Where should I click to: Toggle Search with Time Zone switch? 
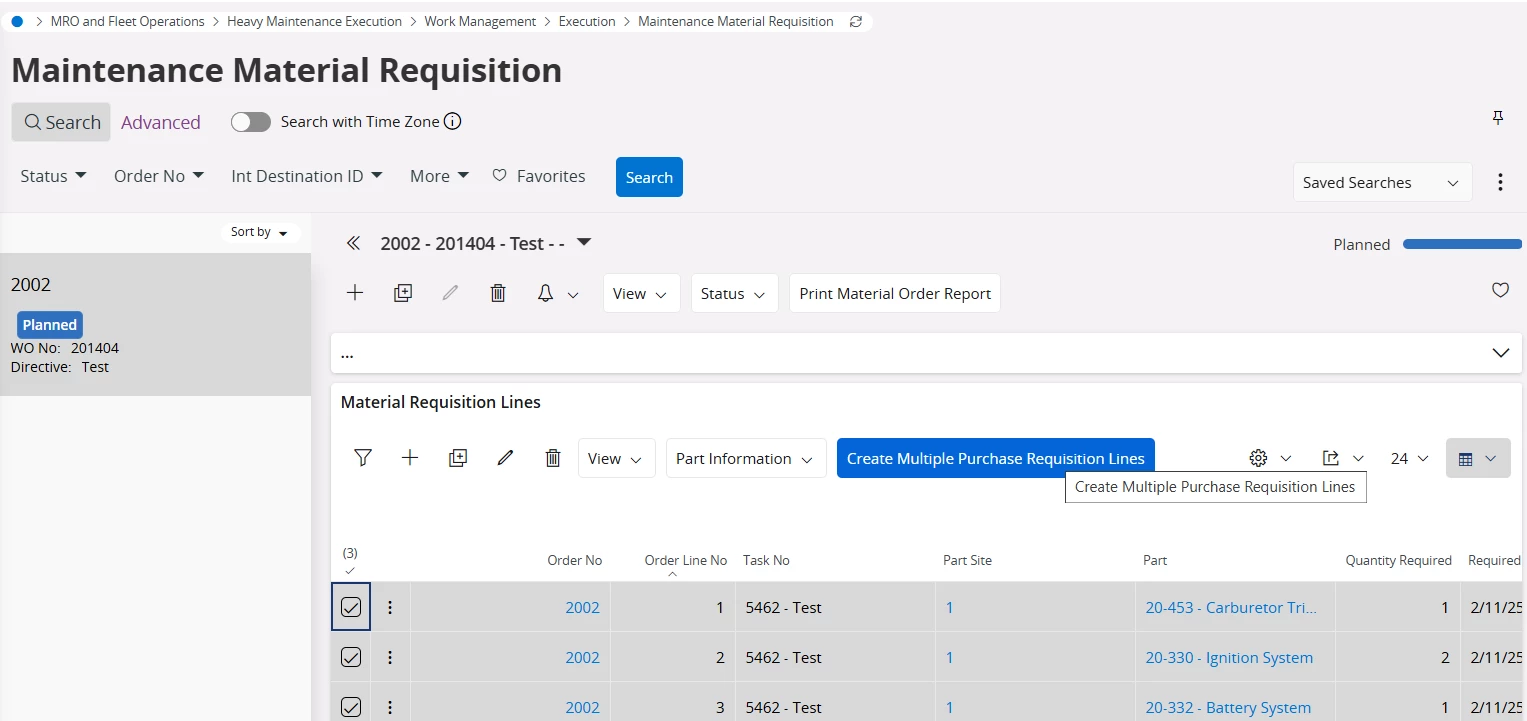click(251, 122)
